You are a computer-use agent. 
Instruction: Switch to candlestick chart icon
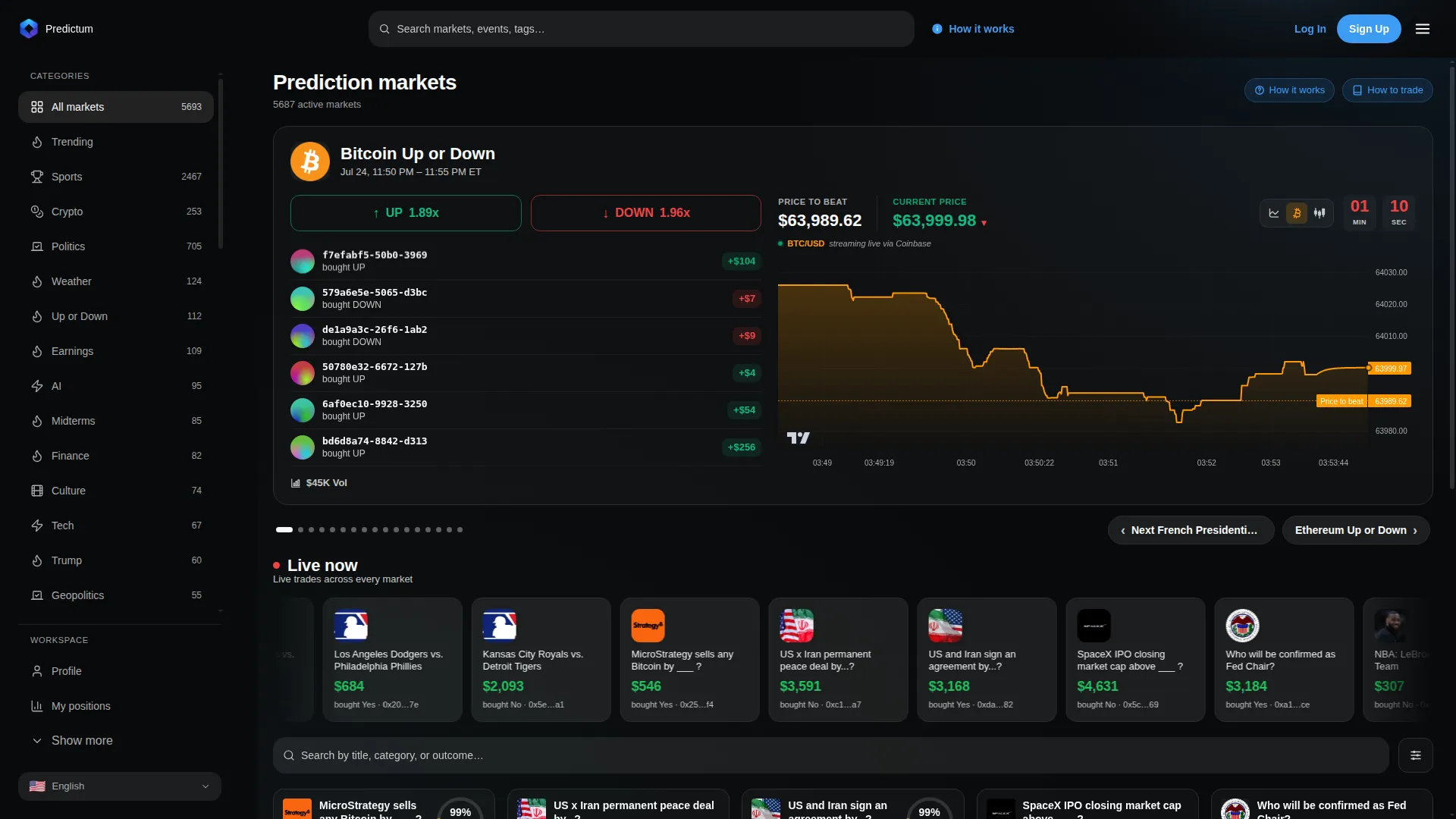(x=1319, y=213)
